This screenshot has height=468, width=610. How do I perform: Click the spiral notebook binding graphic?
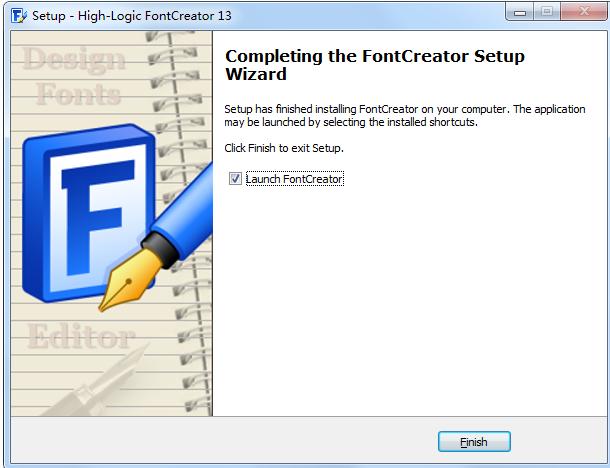click(x=180, y=224)
